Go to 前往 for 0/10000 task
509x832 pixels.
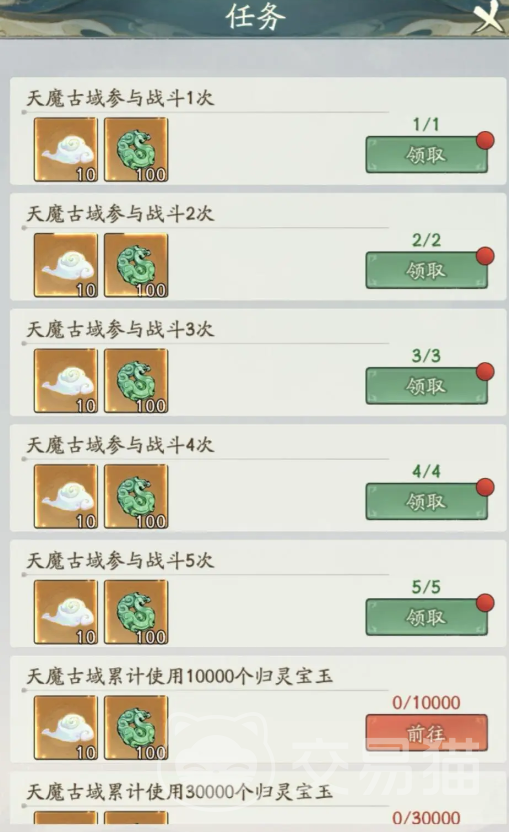coord(426,733)
